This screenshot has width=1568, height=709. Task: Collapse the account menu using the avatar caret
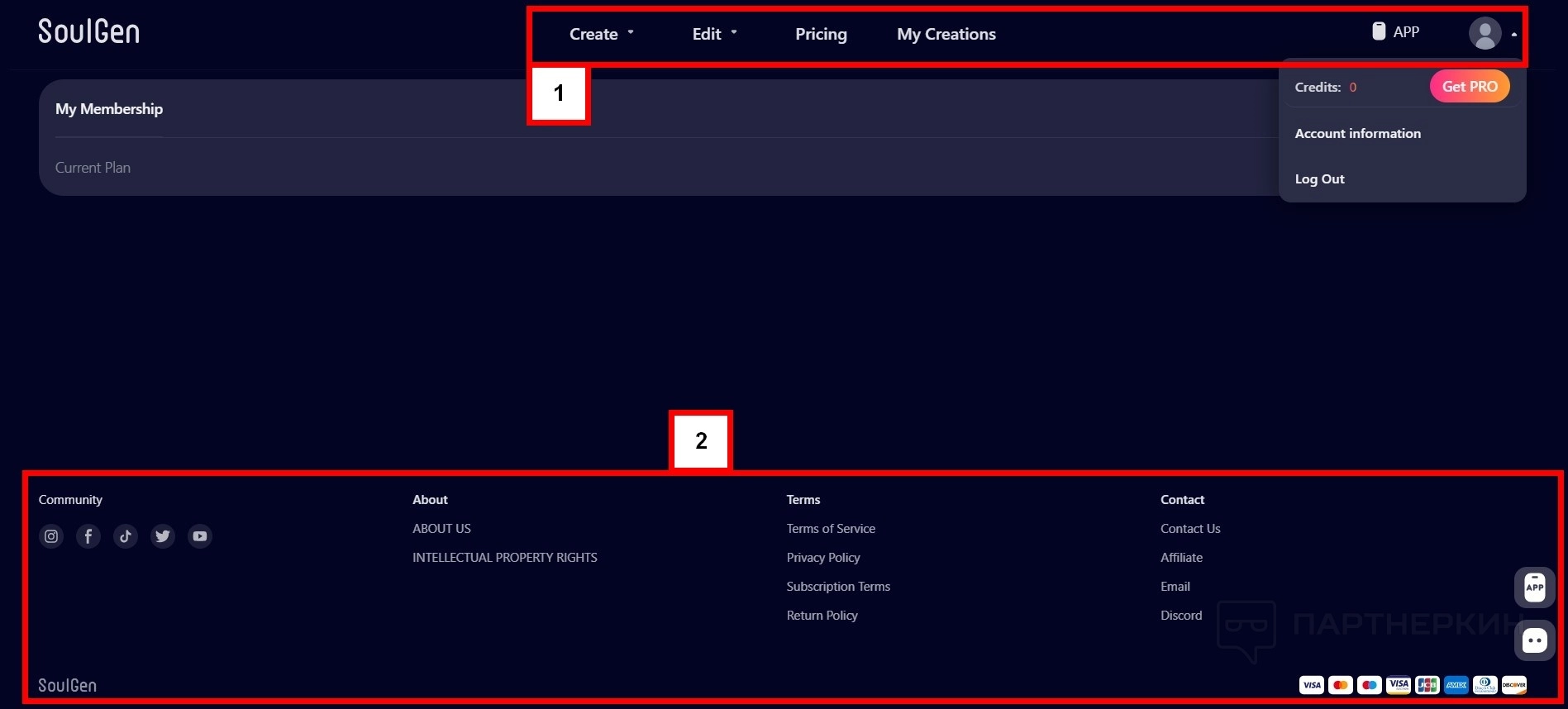tap(1513, 35)
